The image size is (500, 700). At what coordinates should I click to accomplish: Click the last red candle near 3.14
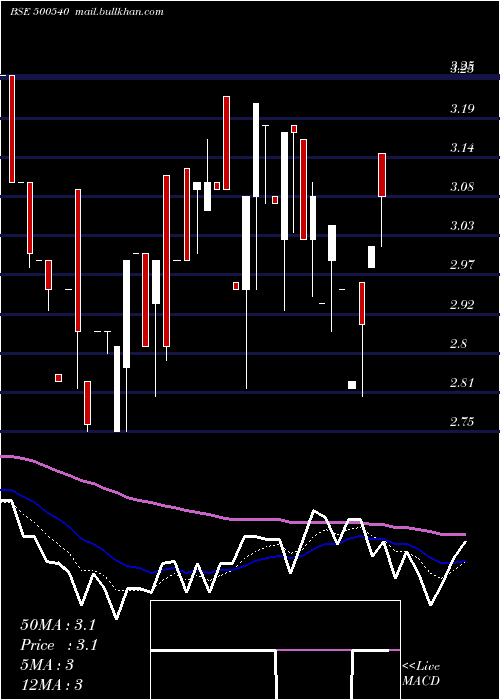click(x=382, y=175)
